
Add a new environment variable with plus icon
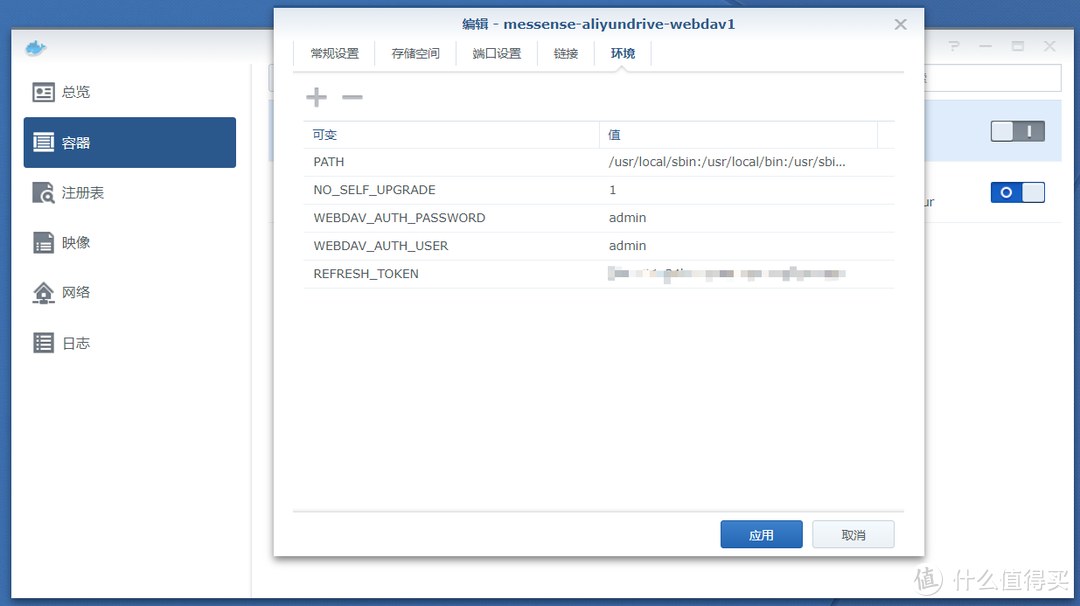coord(316,97)
